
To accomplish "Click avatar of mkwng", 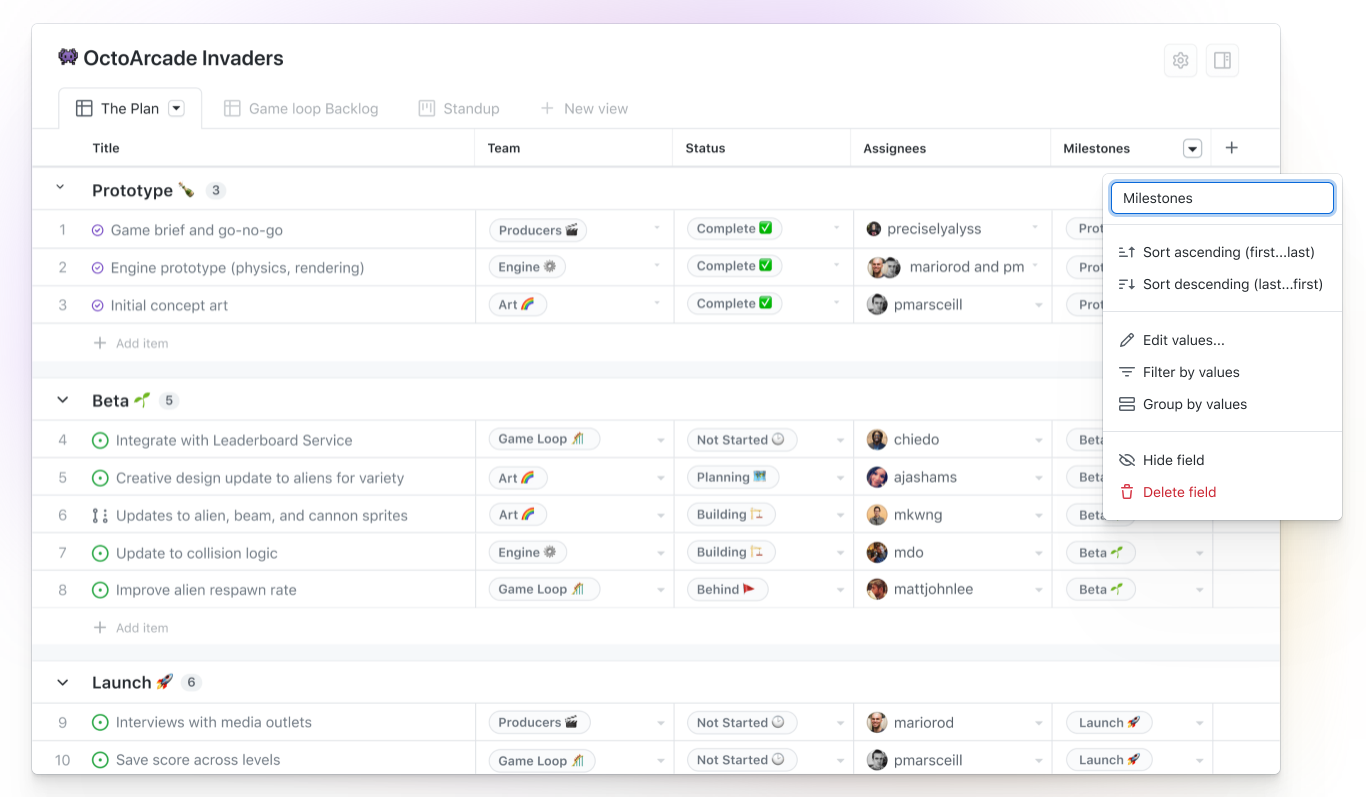I will 877,515.
